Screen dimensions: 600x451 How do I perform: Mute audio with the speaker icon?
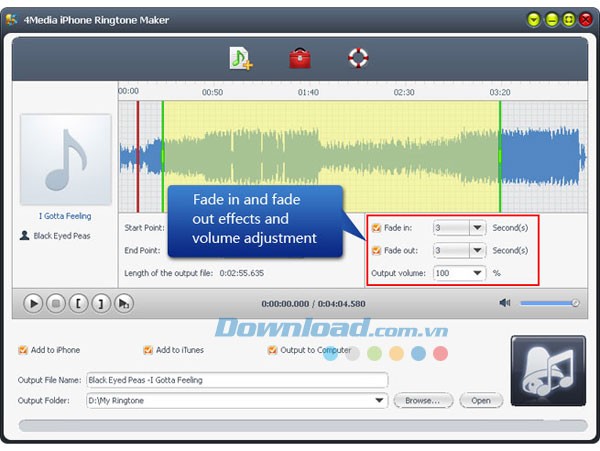(505, 303)
